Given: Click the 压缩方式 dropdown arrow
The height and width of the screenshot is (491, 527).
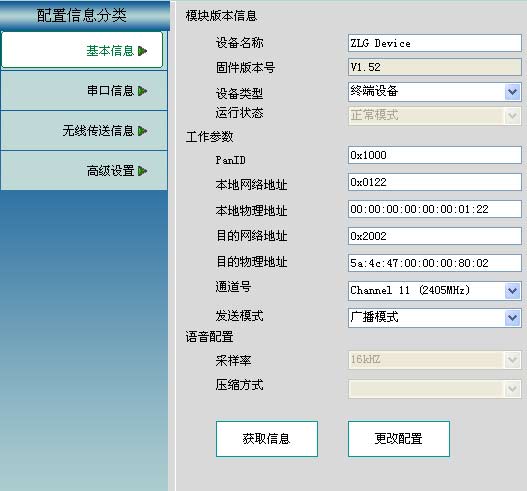Looking at the screenshot, I should click(513, 389).
